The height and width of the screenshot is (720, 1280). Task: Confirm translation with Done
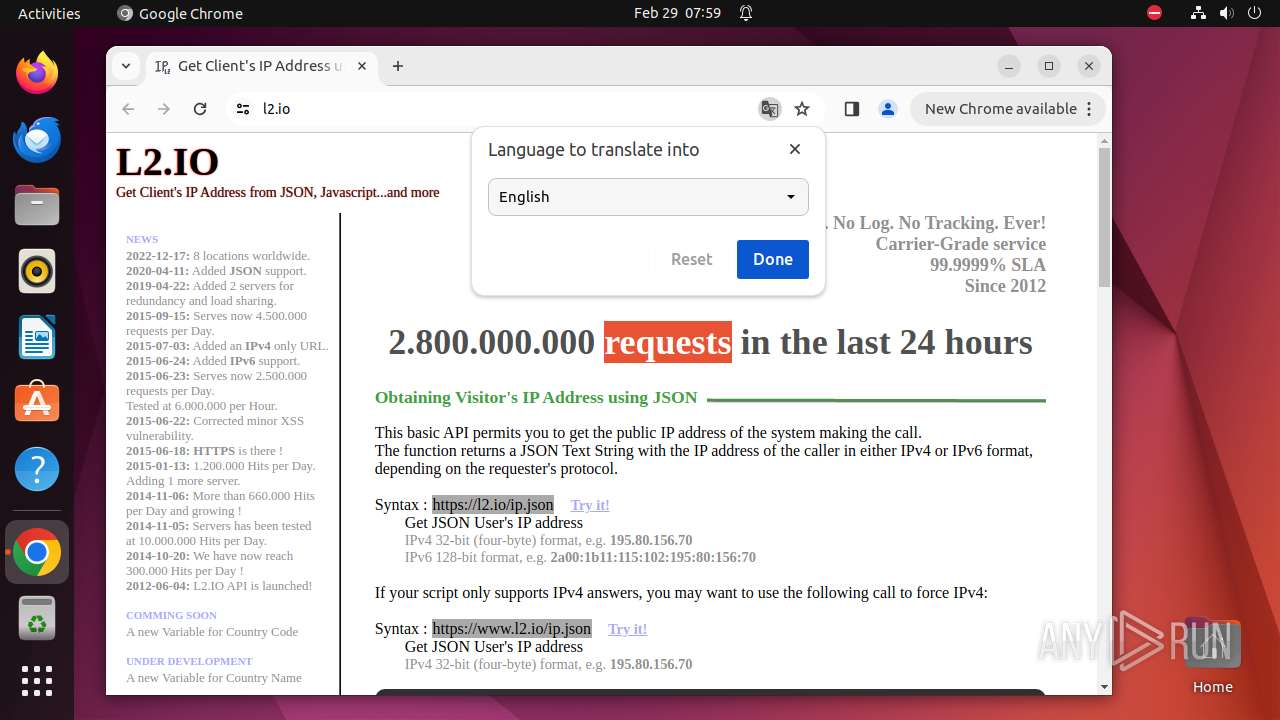[x=773, y=259]
